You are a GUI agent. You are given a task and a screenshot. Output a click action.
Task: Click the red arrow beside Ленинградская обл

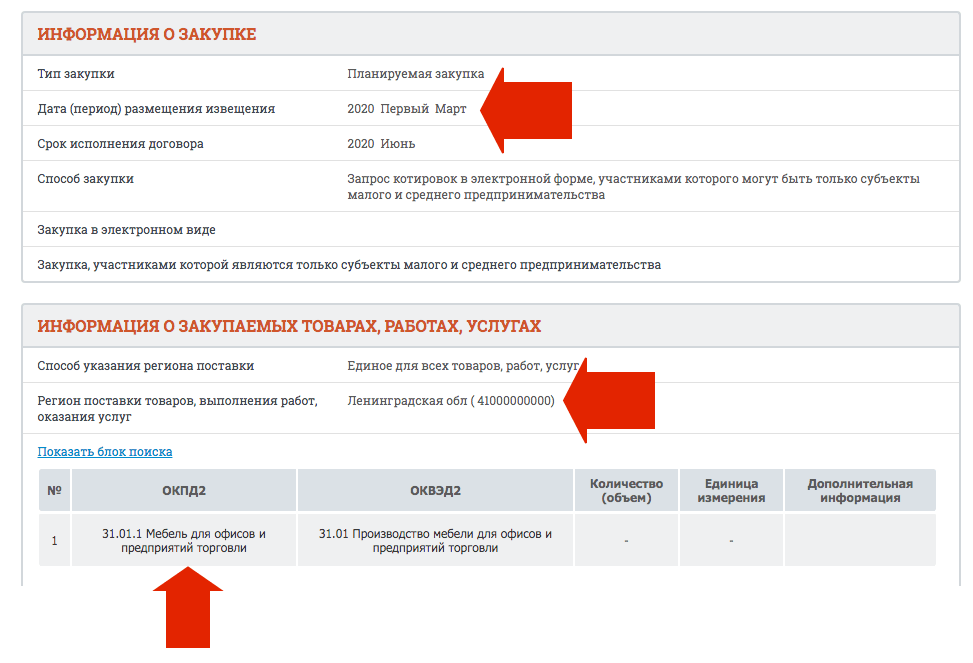(x=610, y=400)
